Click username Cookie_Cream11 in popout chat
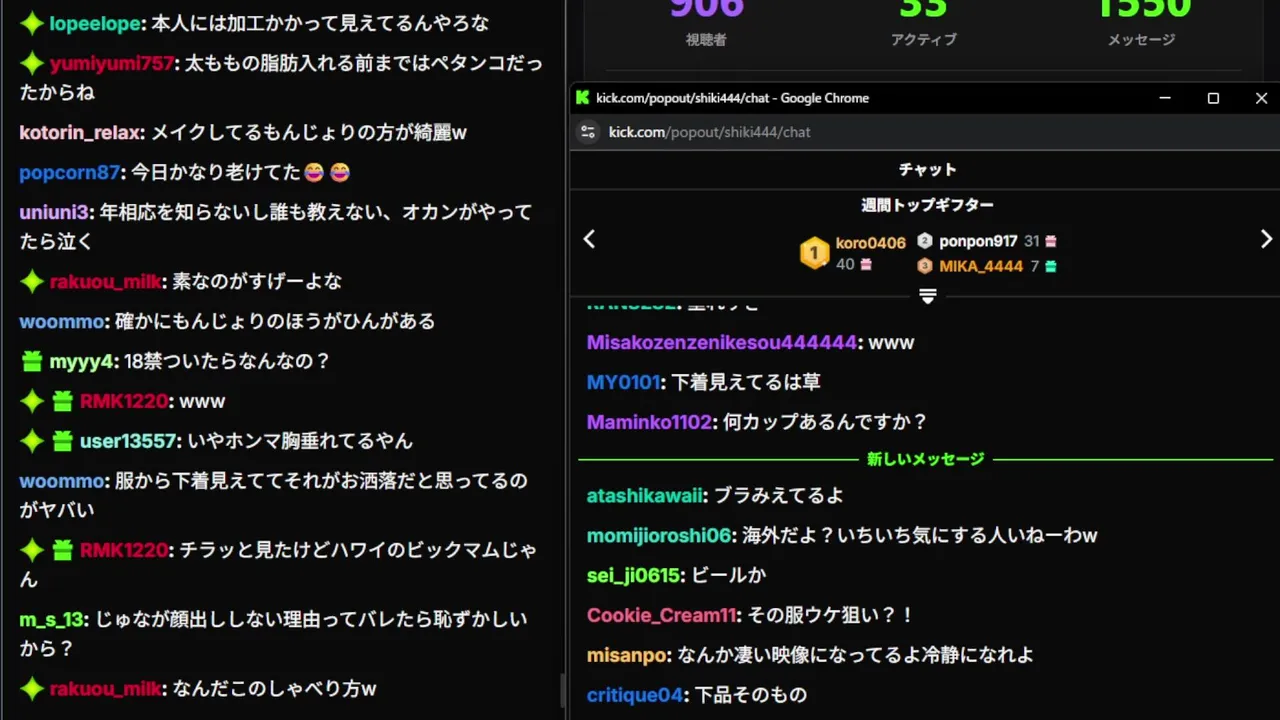This screenshot has width=1280, height=720. click(661, 615)
